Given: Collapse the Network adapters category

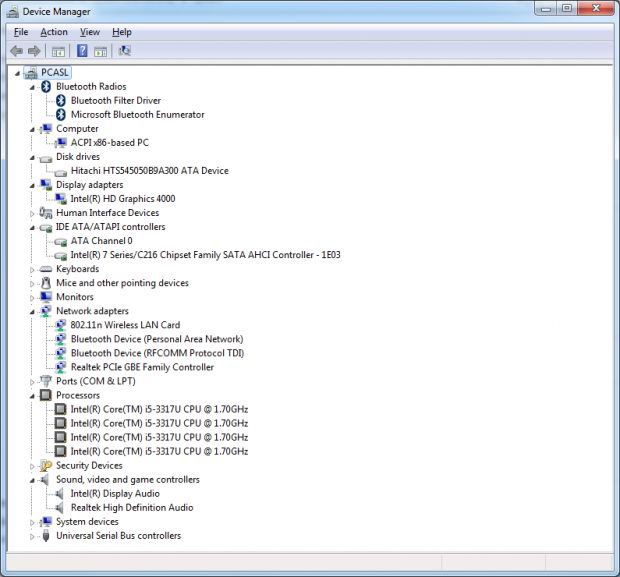Looking at the screenshot, I should coord(33,312).
